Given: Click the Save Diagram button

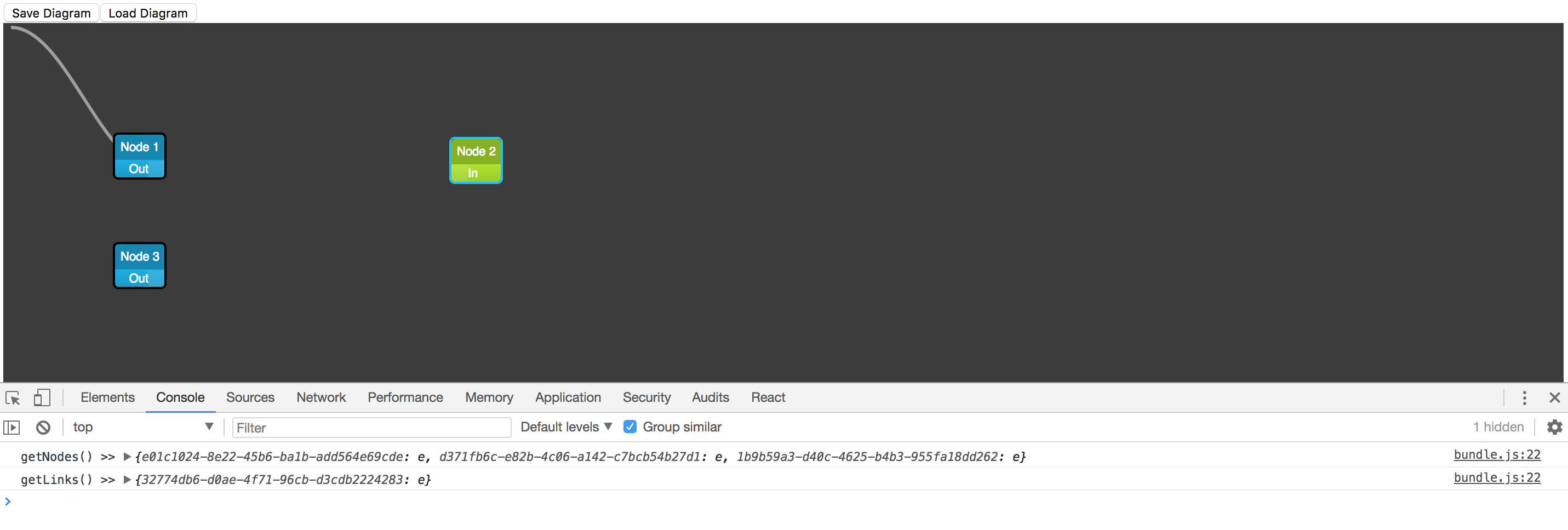Looking at the screenshot, I should [x=51, y=13].
